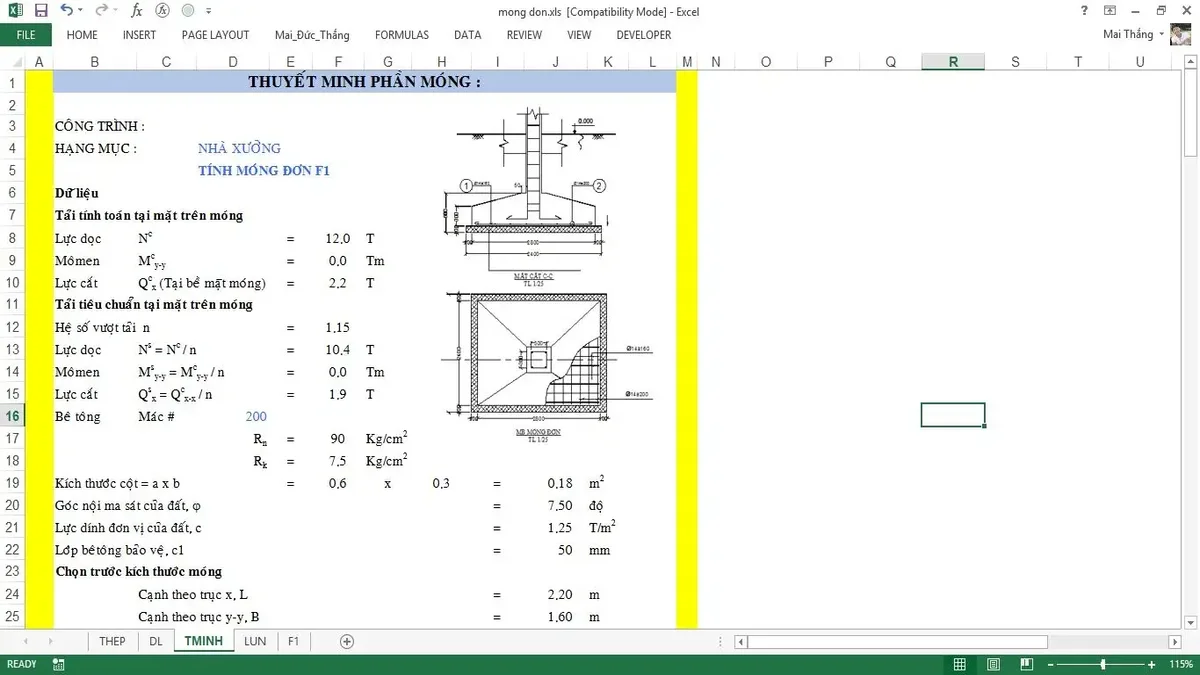
Task: Add a new worksheet with the plus icon
Action: 346,641
